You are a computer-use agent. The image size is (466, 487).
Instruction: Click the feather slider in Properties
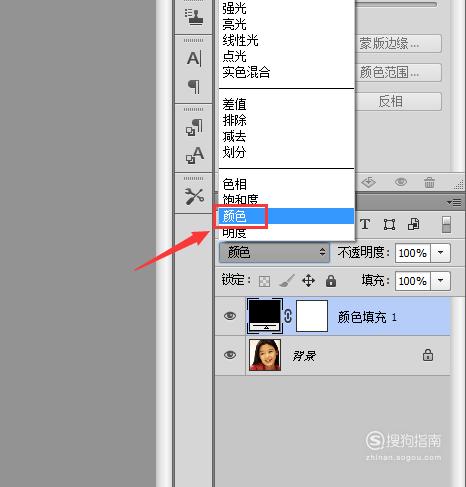tap(397, 5)
